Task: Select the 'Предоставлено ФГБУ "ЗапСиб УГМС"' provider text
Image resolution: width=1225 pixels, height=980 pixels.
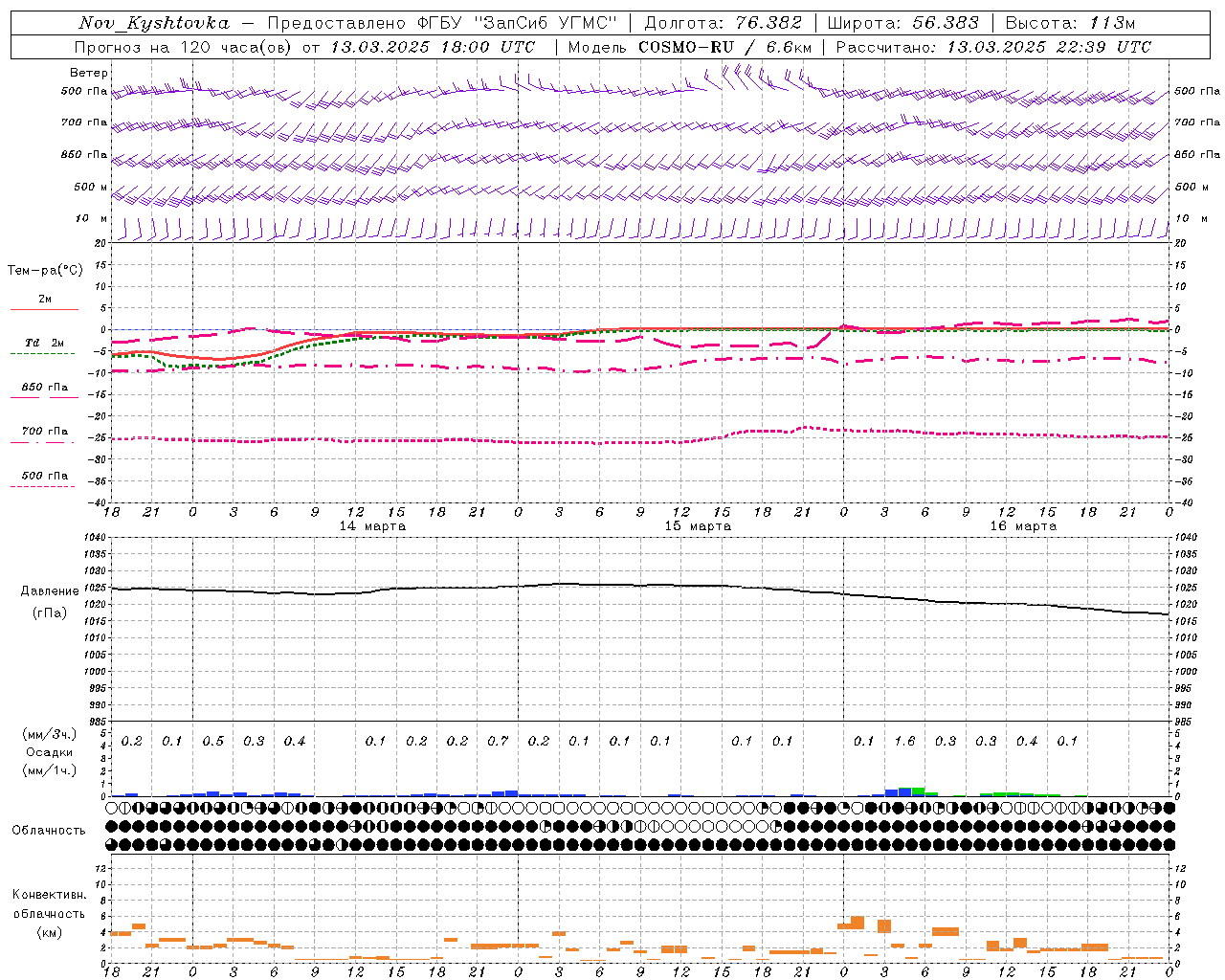Action: 442,23
